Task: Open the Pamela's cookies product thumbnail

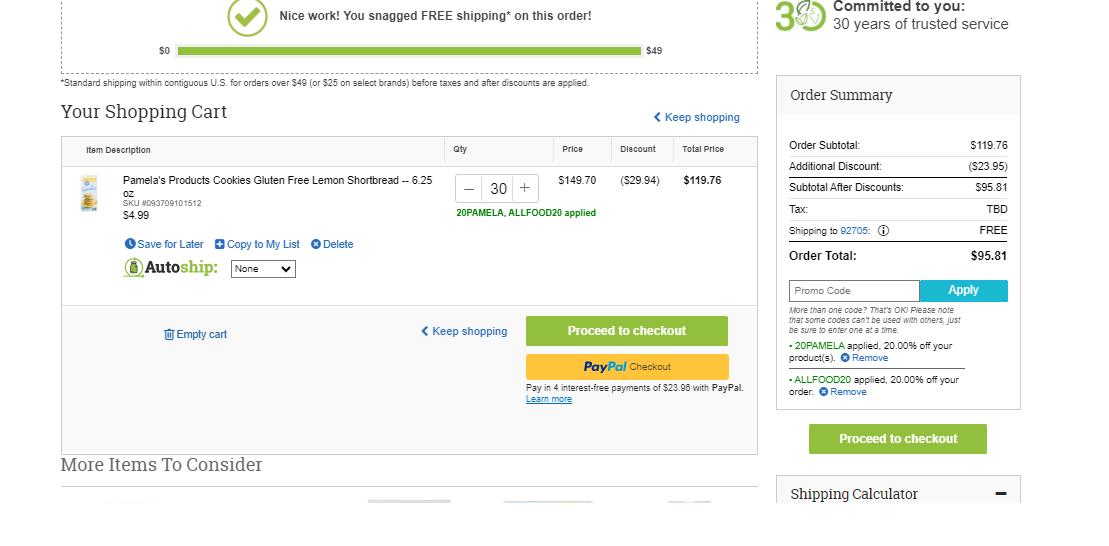Action: coord(89,193)
